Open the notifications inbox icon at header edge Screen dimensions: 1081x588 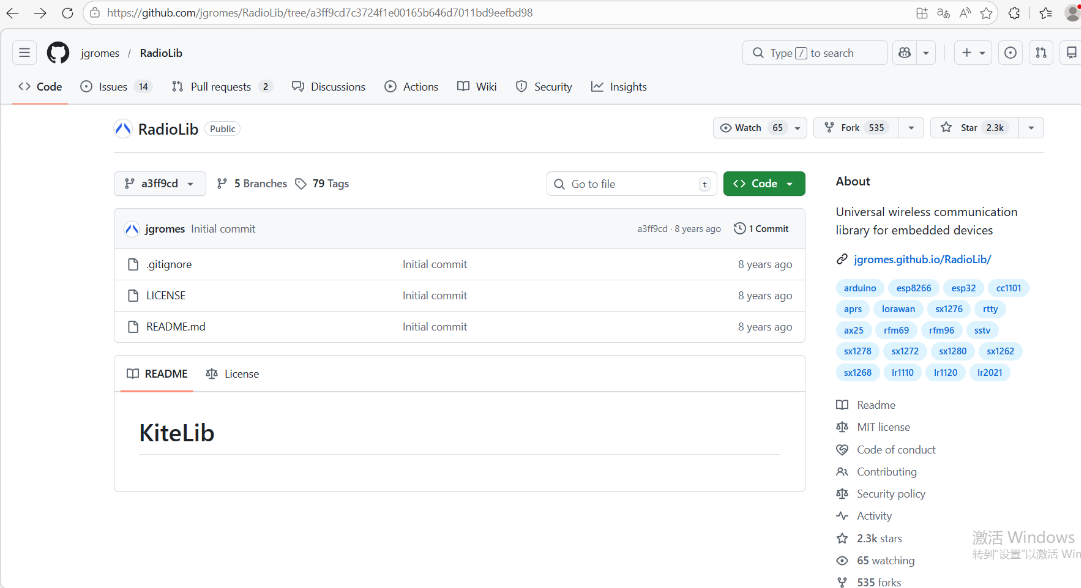[1072, 53]
